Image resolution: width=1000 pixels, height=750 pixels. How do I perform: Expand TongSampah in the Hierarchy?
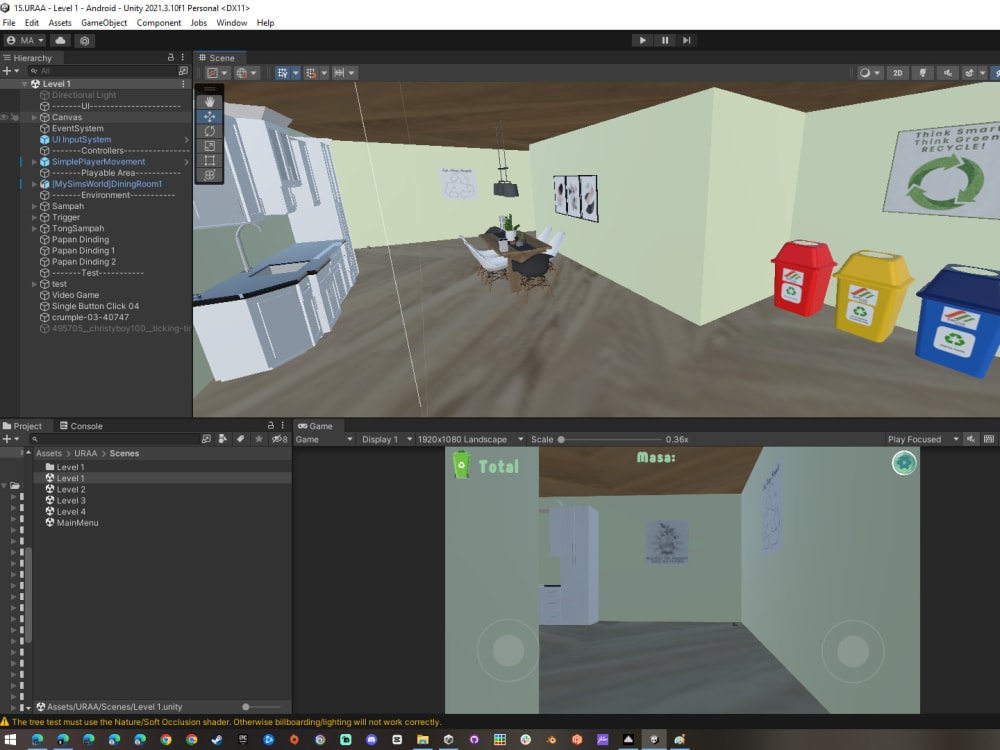point(34,228)
